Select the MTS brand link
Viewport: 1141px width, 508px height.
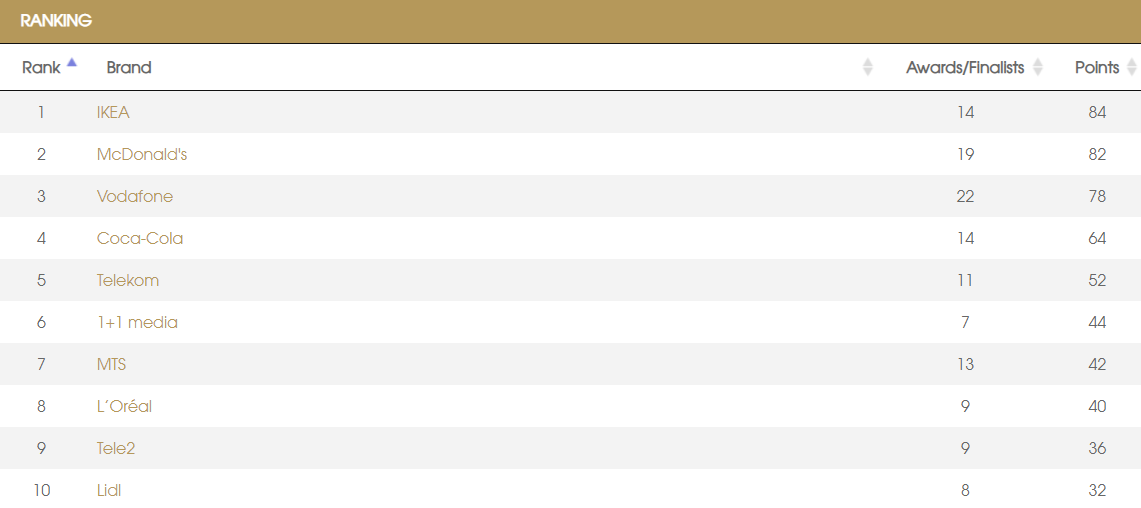[111, 364]
